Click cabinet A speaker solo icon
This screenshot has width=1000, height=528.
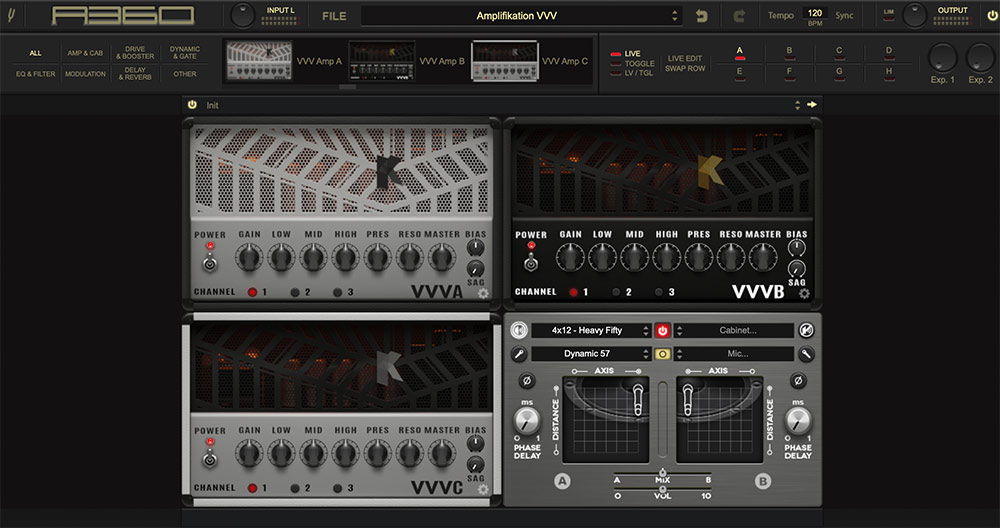click(520, 330)
